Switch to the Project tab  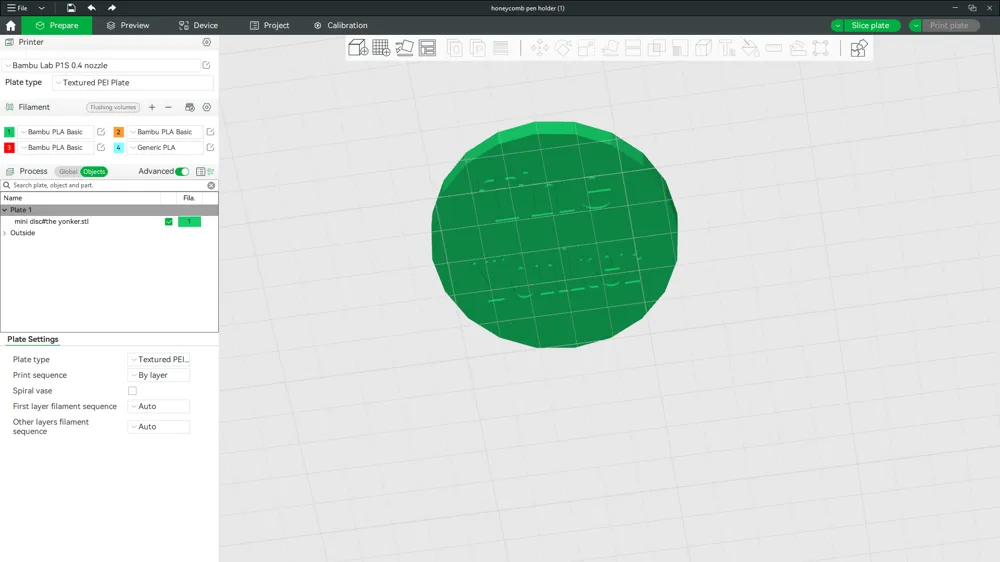pyautogui.click(x=269, y=26)
